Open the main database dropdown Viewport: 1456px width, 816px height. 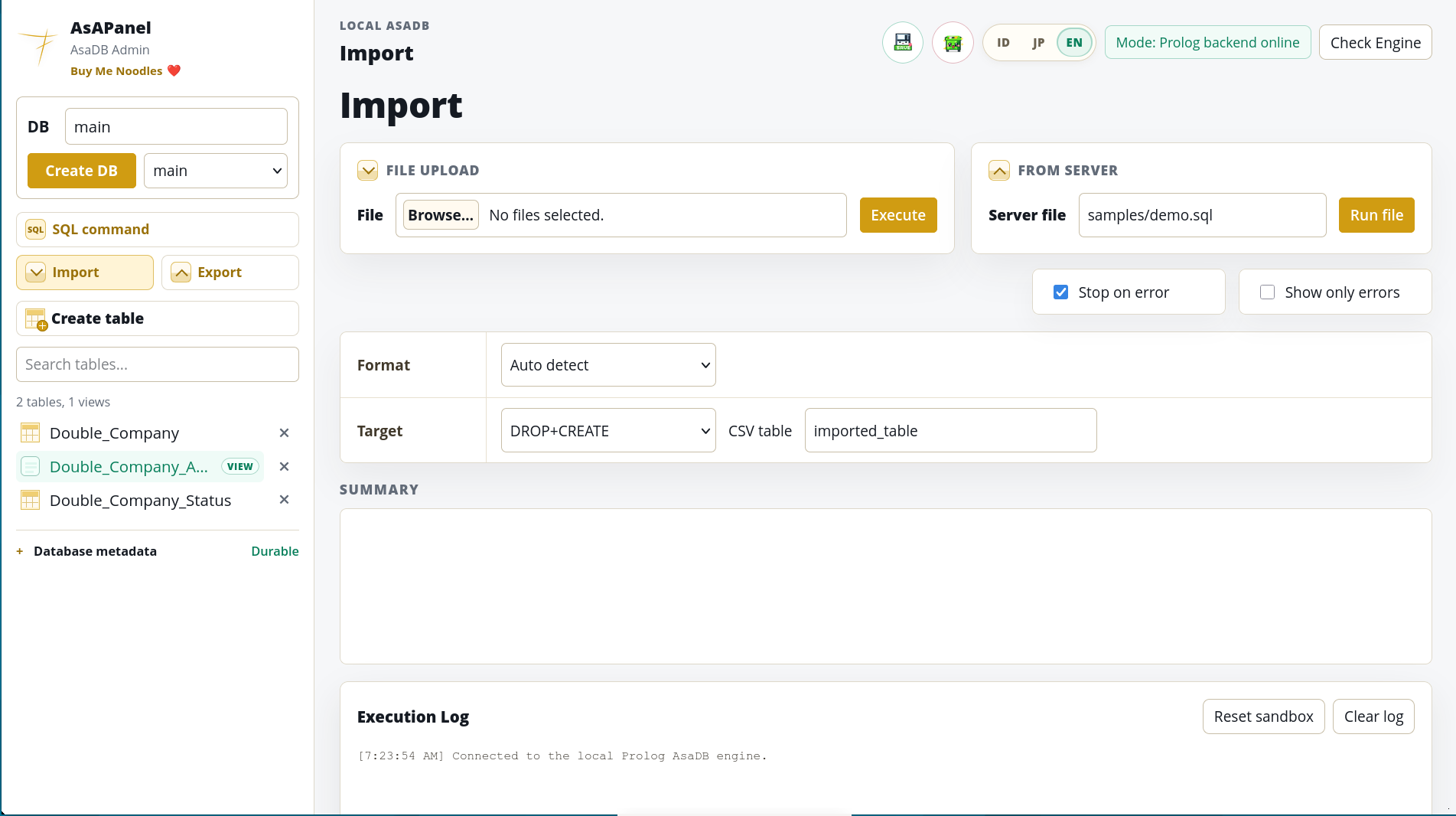[x=216, y=171]
